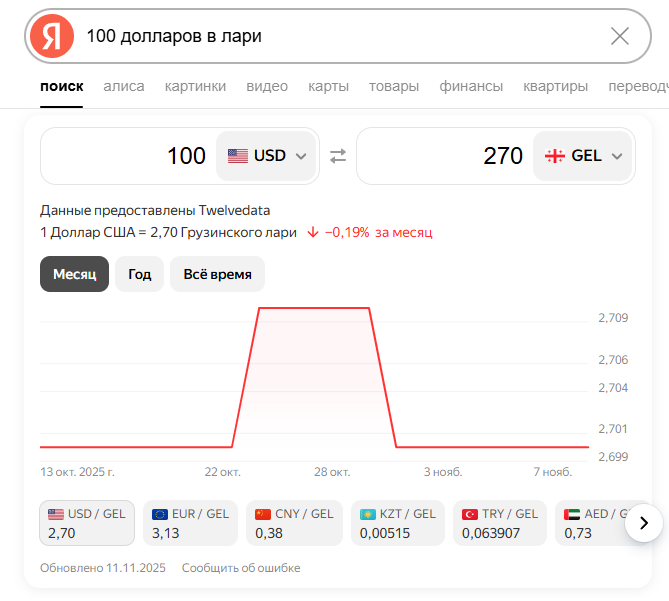
Task: Click the Сообщить об ошибке link
Action: point(241,568)
